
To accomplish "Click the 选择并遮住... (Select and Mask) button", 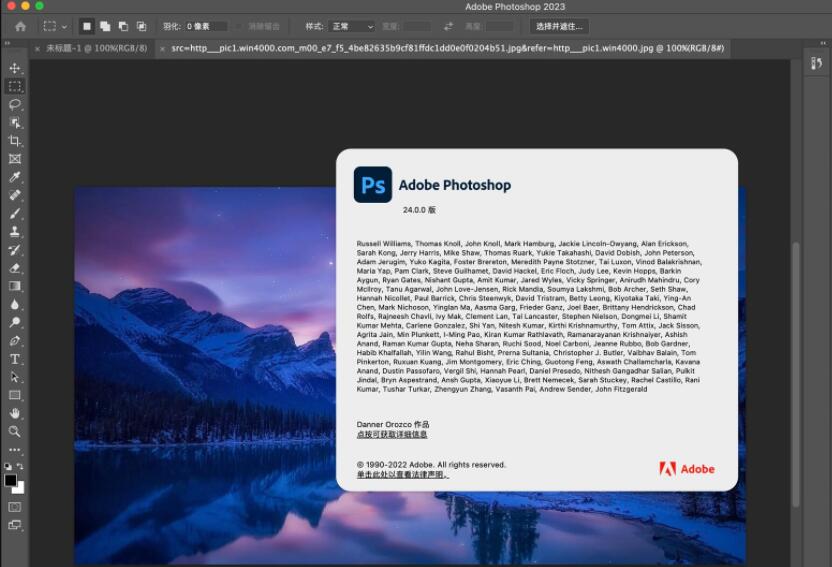I will point(559,26).
